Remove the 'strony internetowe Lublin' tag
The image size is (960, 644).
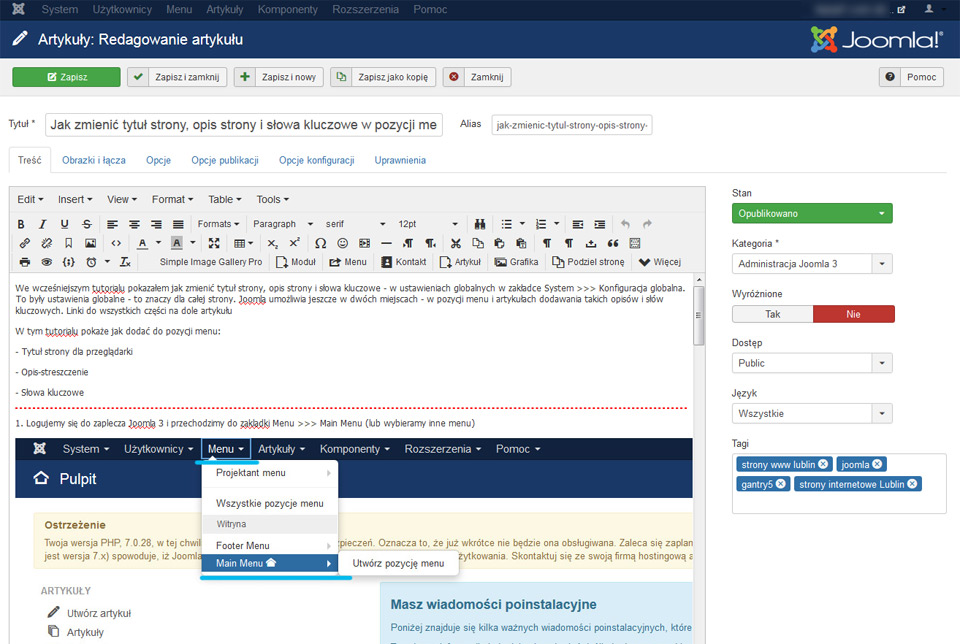coord(912,484)
